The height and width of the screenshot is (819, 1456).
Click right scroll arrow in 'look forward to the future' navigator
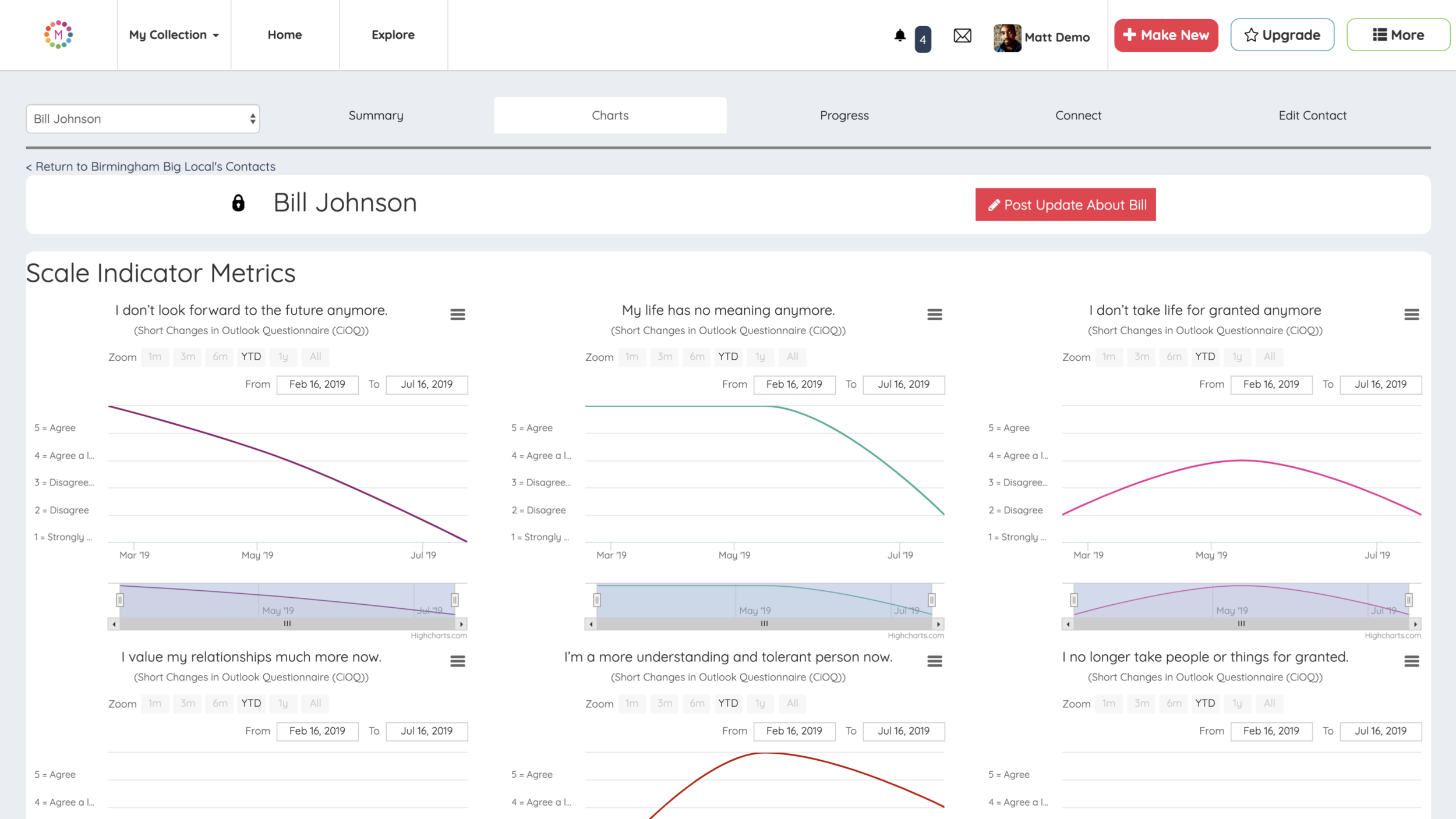click(461, 624)
